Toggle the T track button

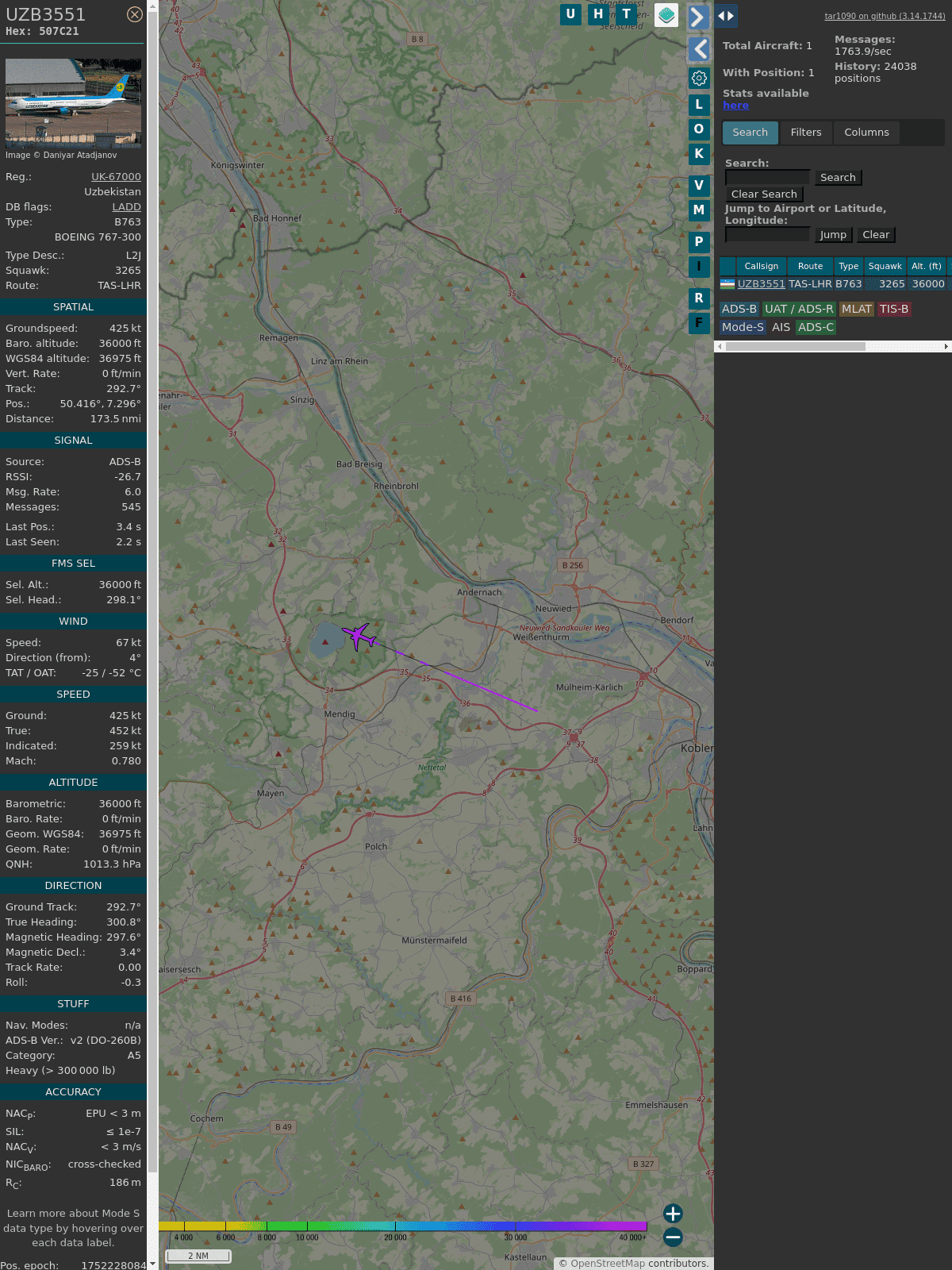coord(627,14)
